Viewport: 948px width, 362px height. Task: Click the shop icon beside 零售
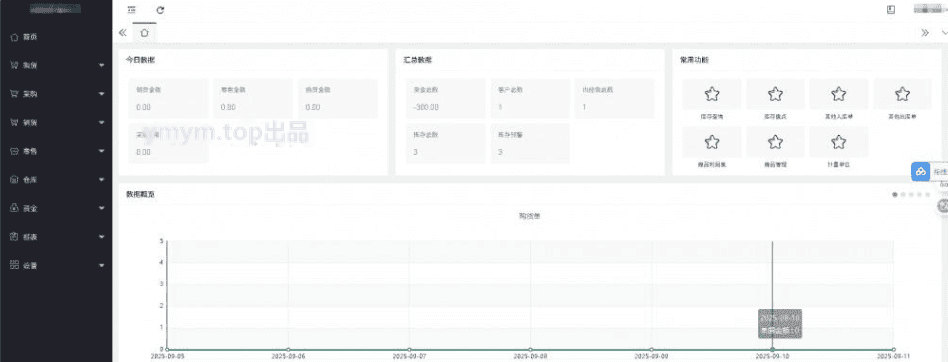(x=15, y=151)
